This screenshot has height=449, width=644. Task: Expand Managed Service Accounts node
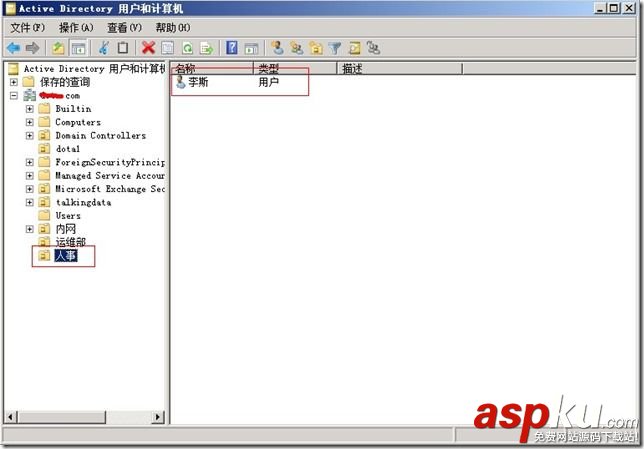30,176
